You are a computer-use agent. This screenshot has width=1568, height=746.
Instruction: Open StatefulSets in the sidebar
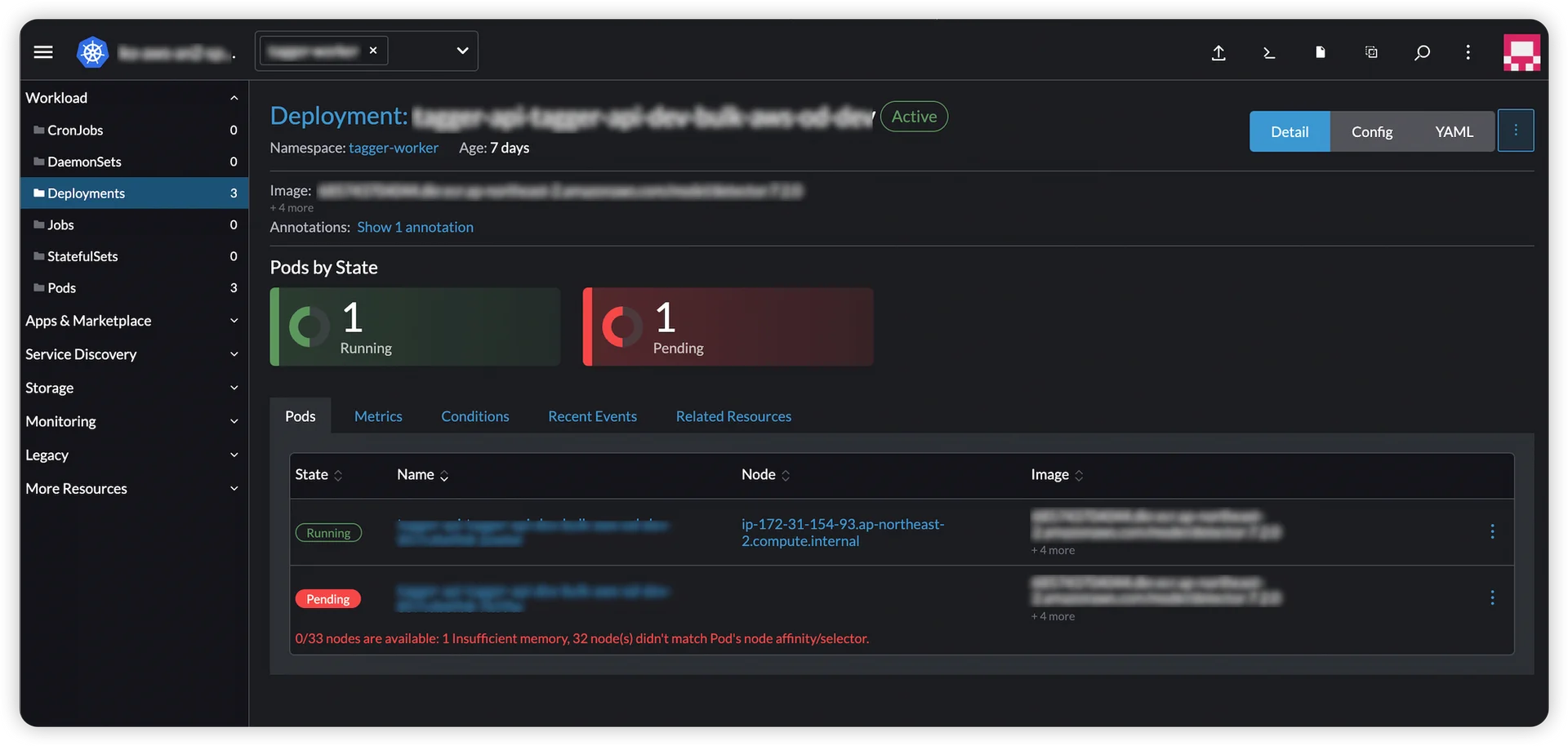[134, 256]
